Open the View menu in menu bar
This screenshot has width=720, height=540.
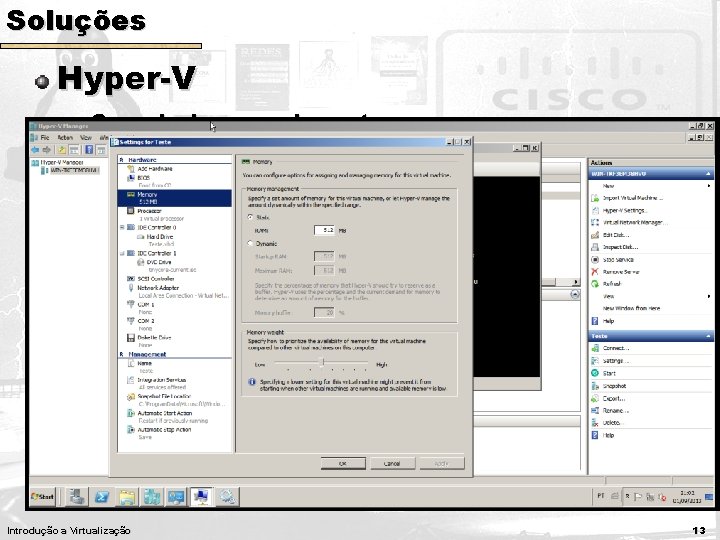86,137
